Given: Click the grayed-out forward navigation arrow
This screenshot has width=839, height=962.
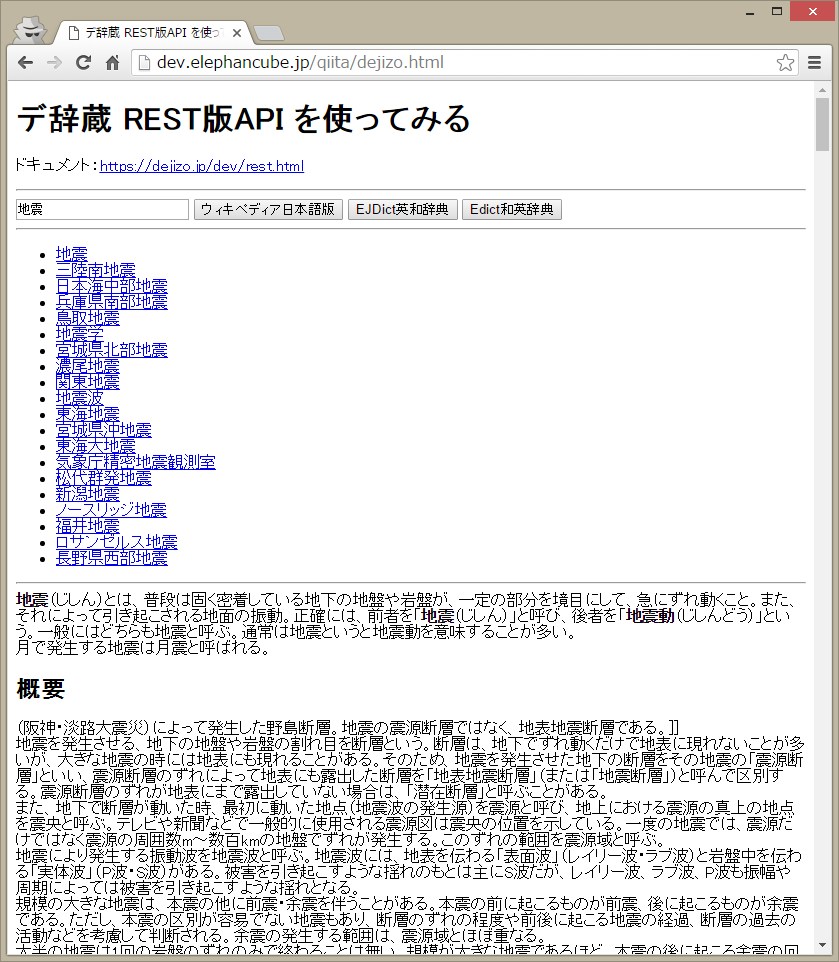Looking at the screenshot, I should [x=54, y=61].
